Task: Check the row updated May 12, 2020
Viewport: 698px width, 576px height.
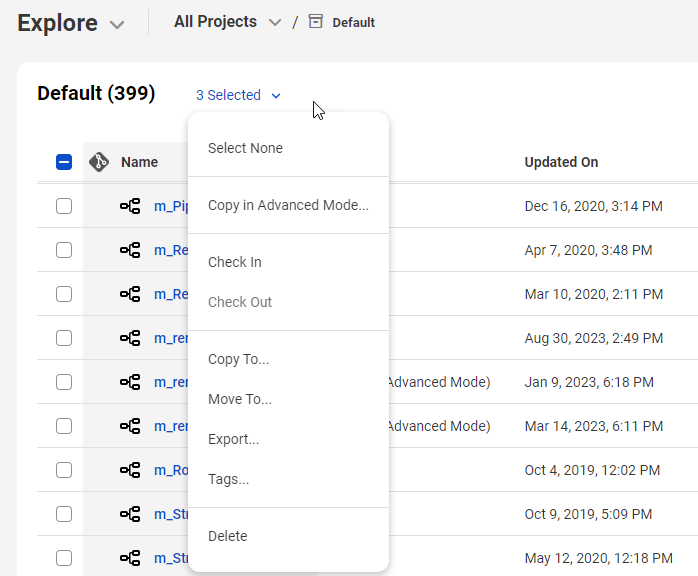Action: 64,558
